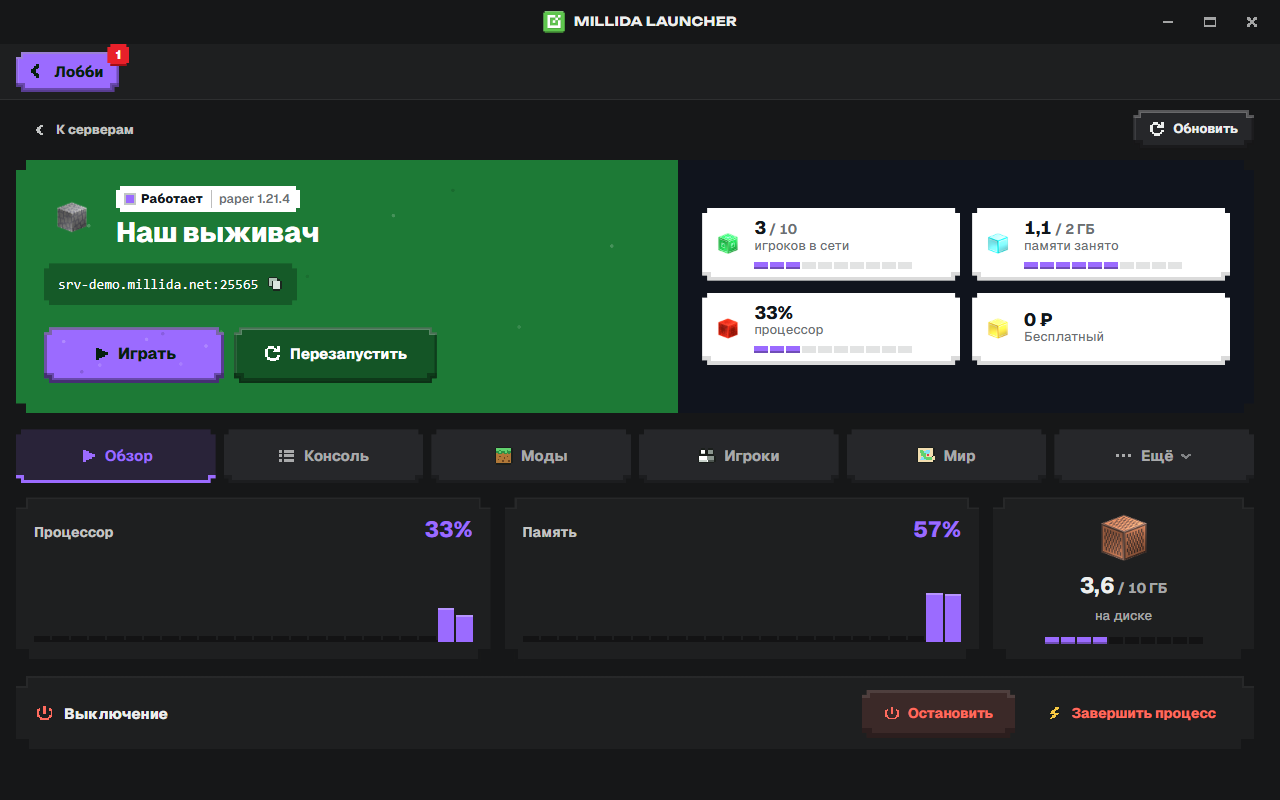1280x800 pixels.
Task: Click the Обновить refresh button
Action: (x=1193, y=129)
